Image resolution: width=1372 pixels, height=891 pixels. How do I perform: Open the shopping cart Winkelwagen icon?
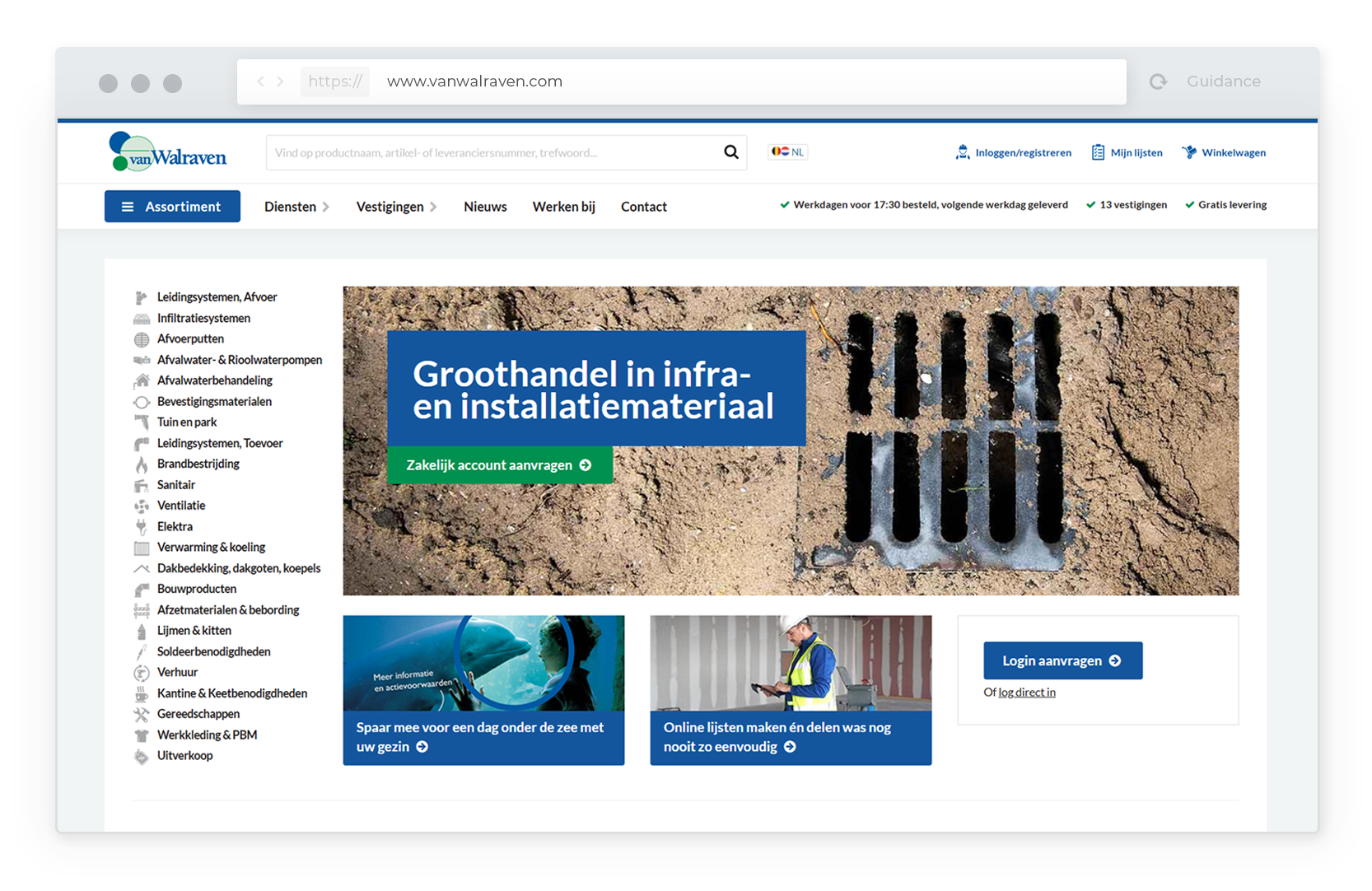(1189, 152)
